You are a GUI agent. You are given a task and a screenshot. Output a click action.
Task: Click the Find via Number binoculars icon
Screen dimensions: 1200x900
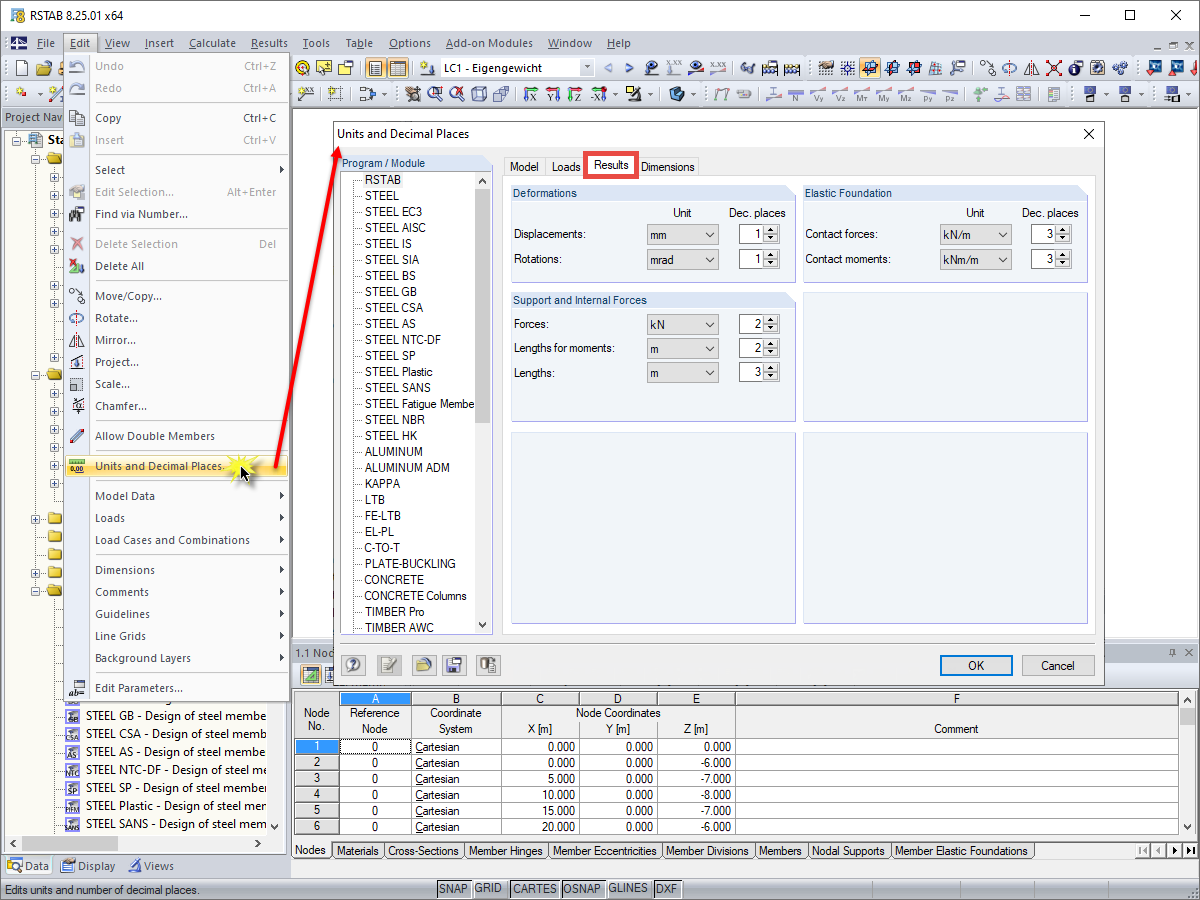77,213
